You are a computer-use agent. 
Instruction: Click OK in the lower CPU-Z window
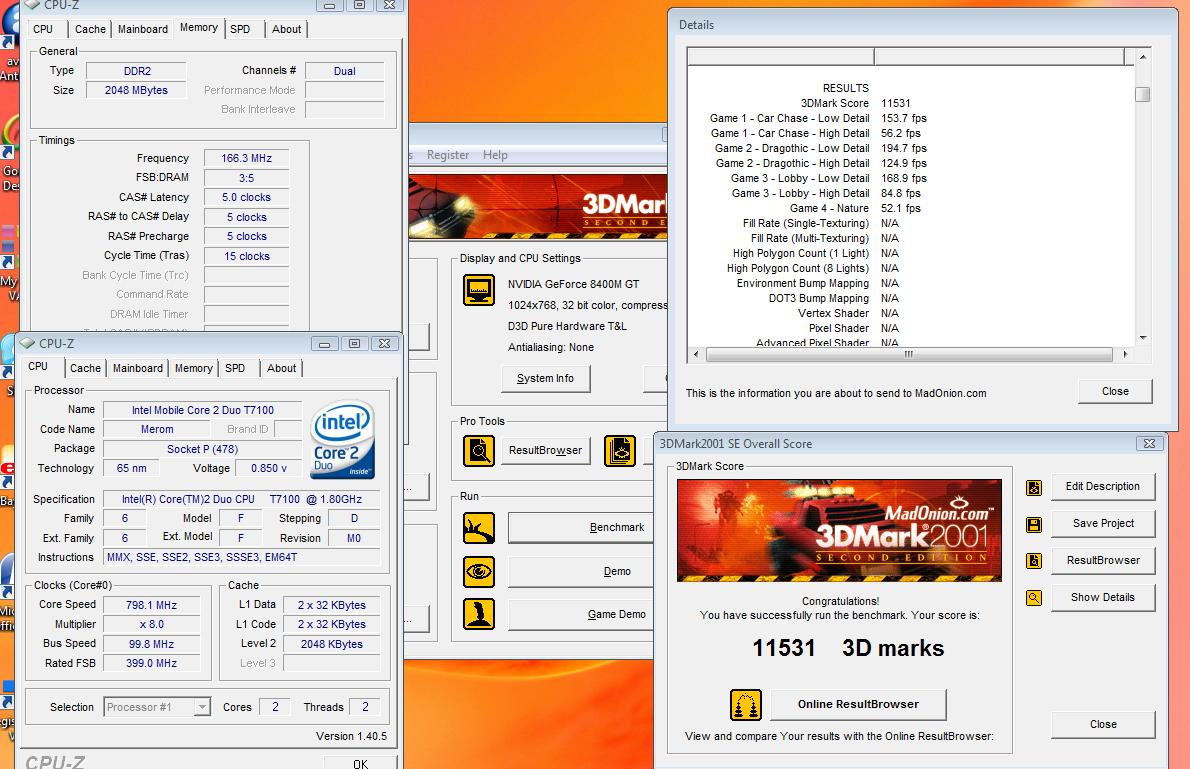pyautogui.click(x=360, y=763)
